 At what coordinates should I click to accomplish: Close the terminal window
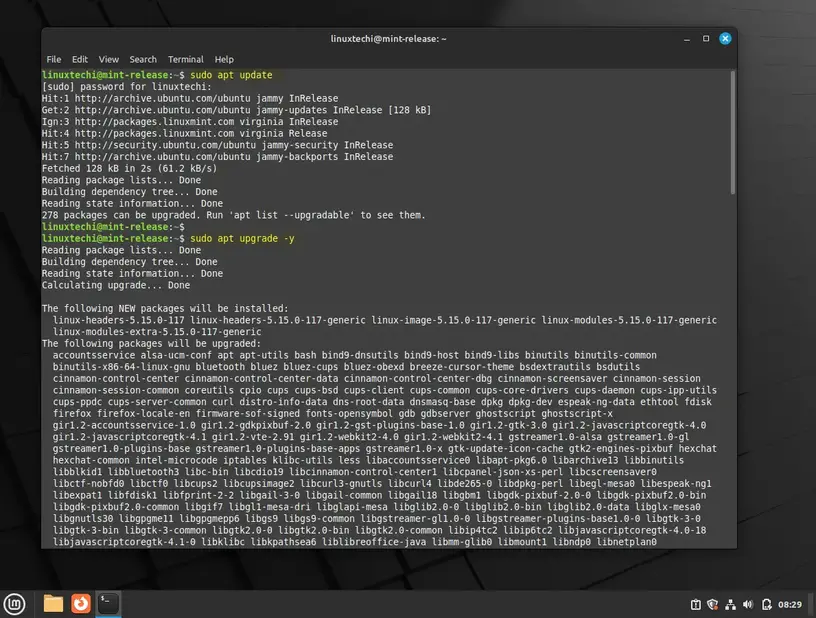[x=725, y=38]
